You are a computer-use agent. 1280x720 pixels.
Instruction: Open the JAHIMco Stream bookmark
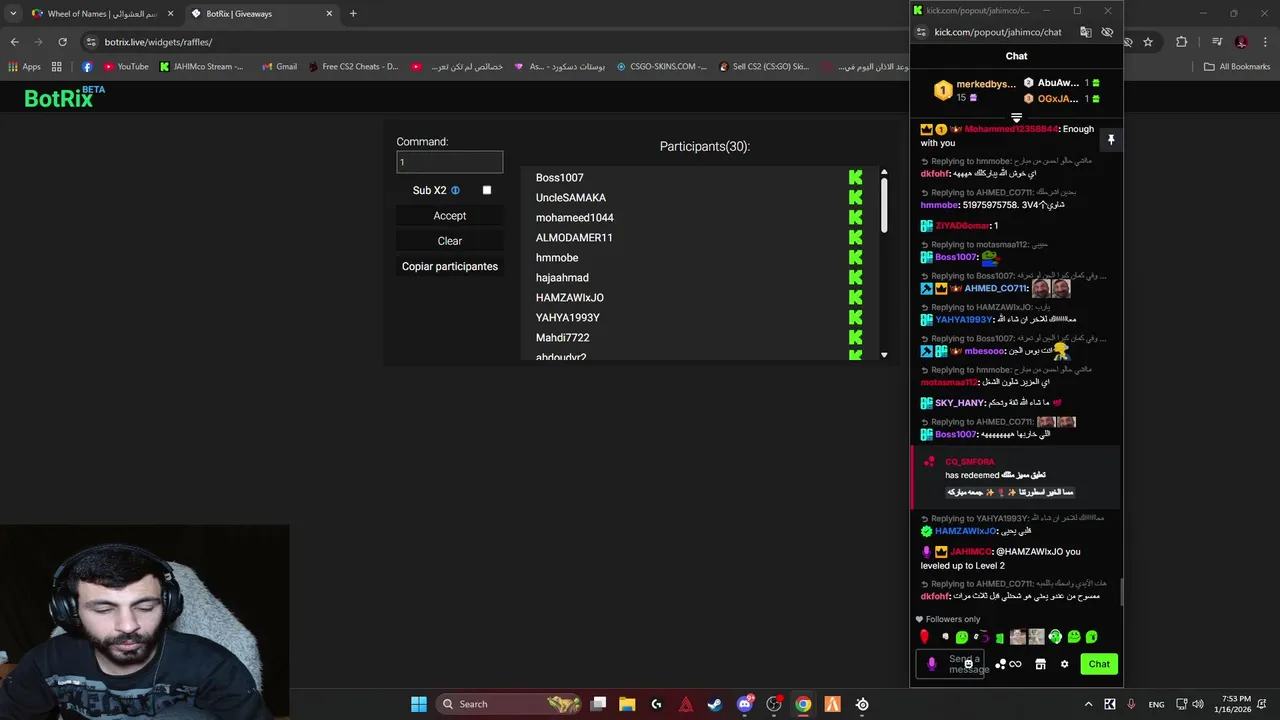click(x=201, y=67)
